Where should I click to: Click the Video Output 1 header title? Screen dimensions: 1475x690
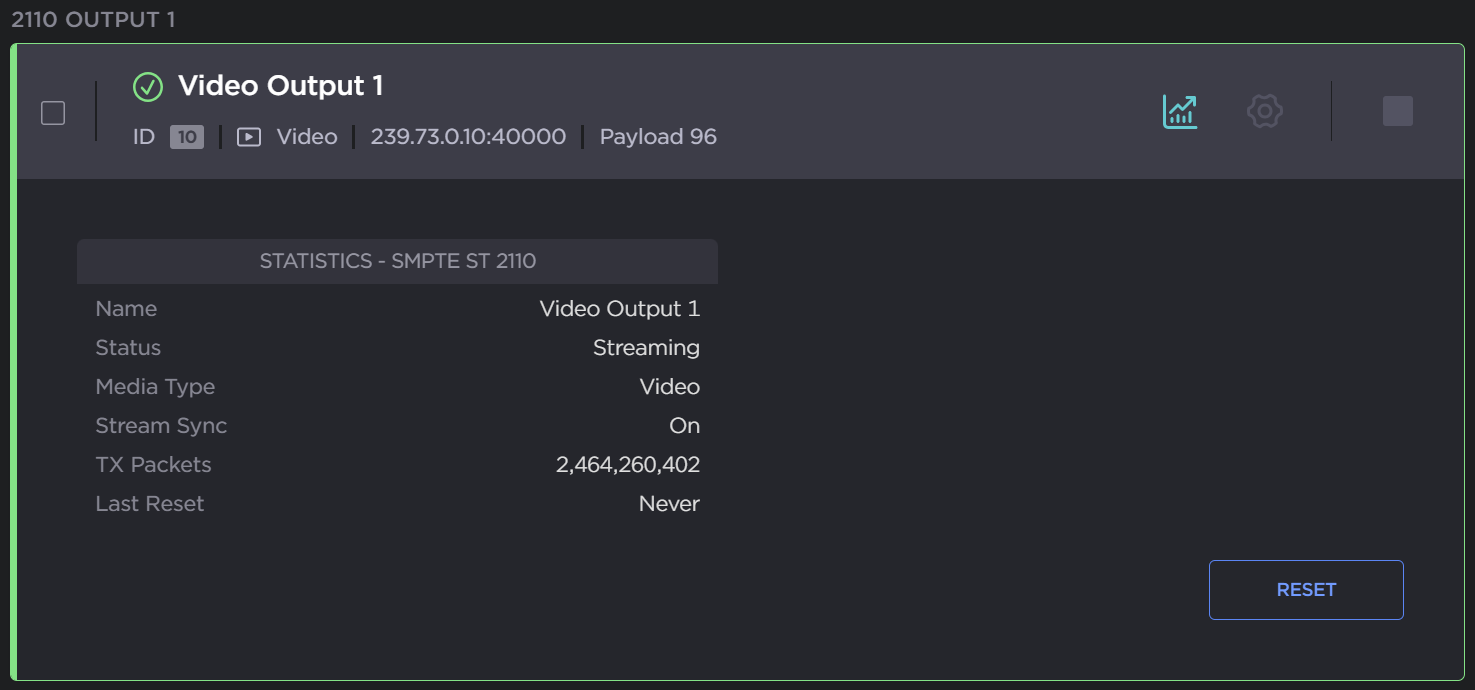pos(280,86)
